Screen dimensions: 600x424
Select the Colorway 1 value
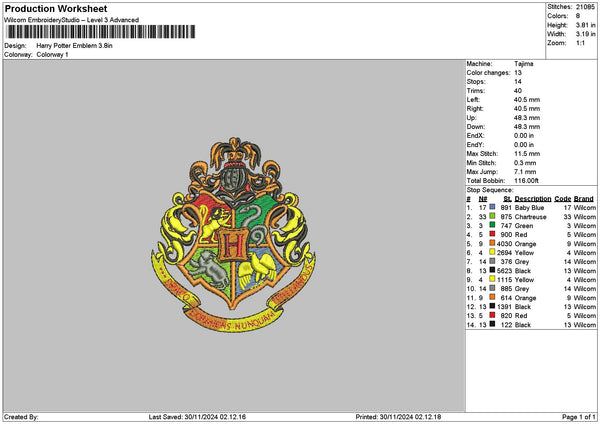[x=52, y=55]
